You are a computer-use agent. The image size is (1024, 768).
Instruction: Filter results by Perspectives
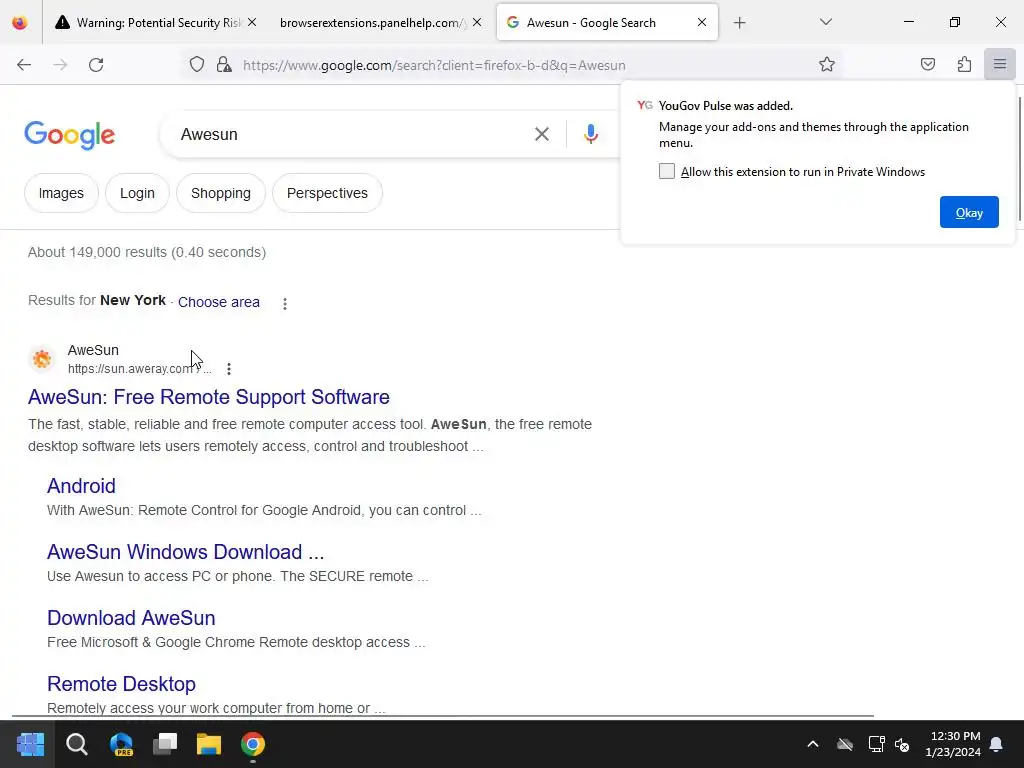point(327,193)
